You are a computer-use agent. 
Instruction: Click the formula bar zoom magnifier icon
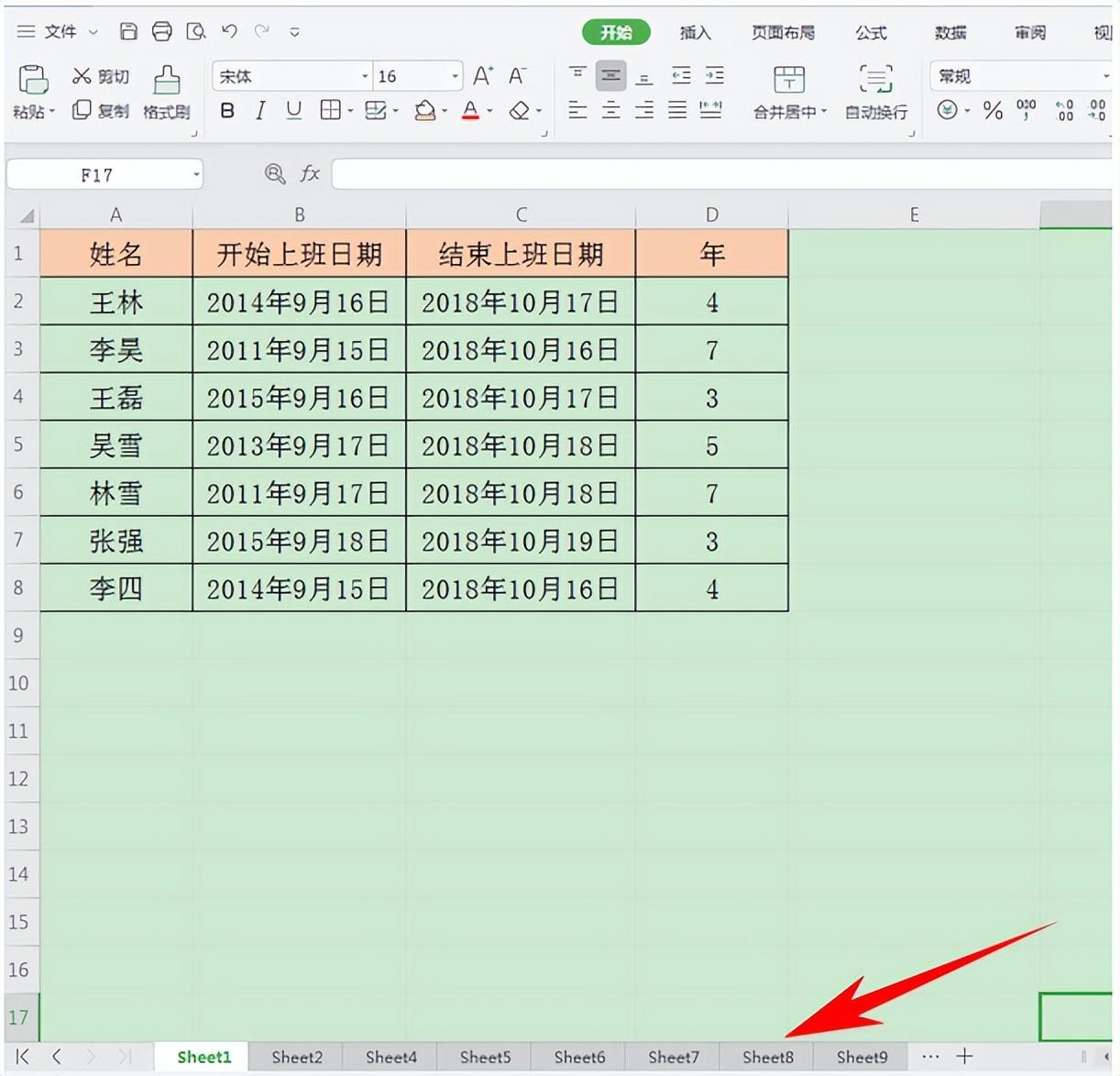coord(275,174)
